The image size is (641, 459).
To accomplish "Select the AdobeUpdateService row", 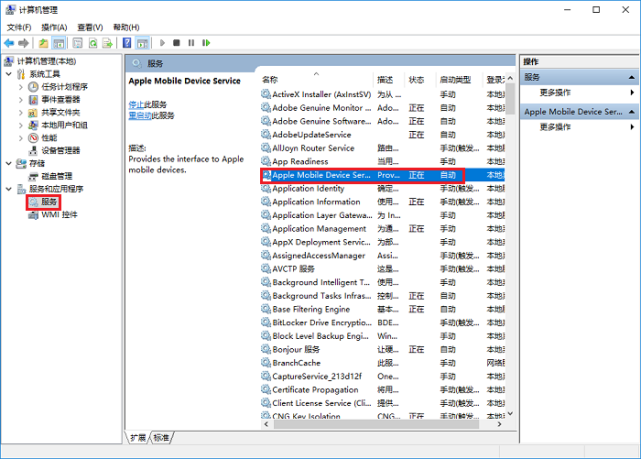I will [383, 134].
